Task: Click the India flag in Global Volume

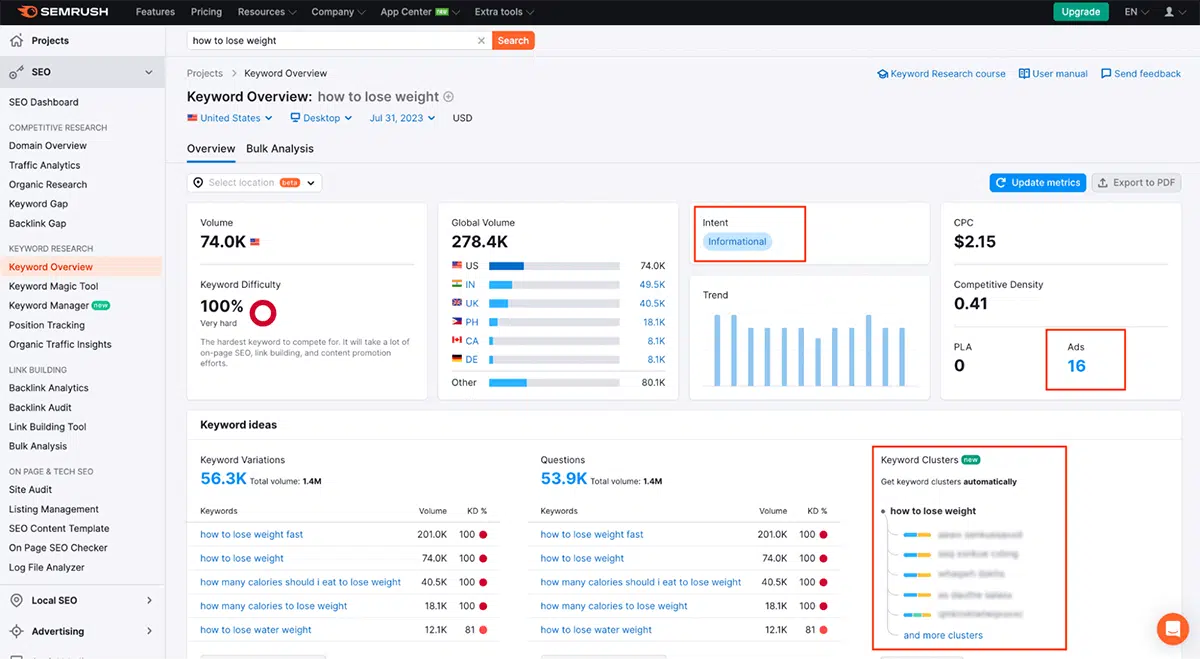Action: click(x=457, y=285)
